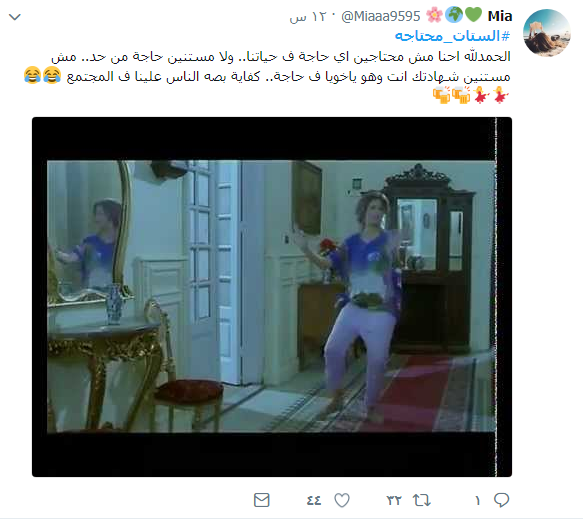Click the reply speech bubble icon
Image resolution: width=583 pixels, height=519 pixels.
click(501, 500)
